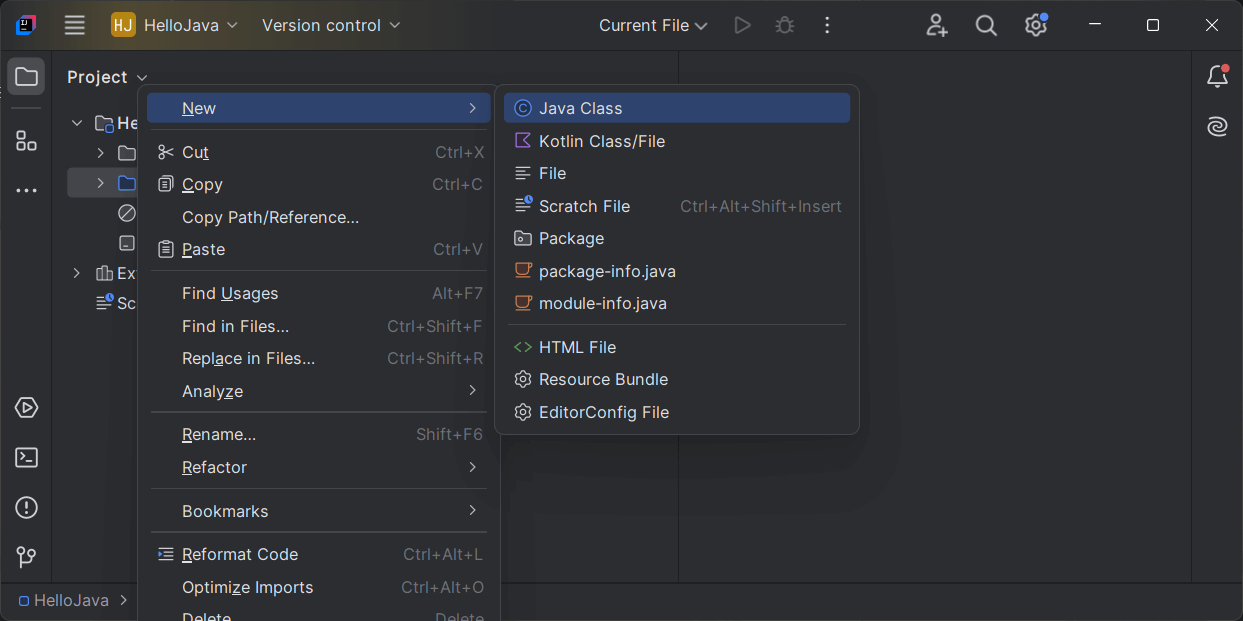This screenshot has width=1243, height=621.
Task: Open the main hamburger menu
Action: 75,25
